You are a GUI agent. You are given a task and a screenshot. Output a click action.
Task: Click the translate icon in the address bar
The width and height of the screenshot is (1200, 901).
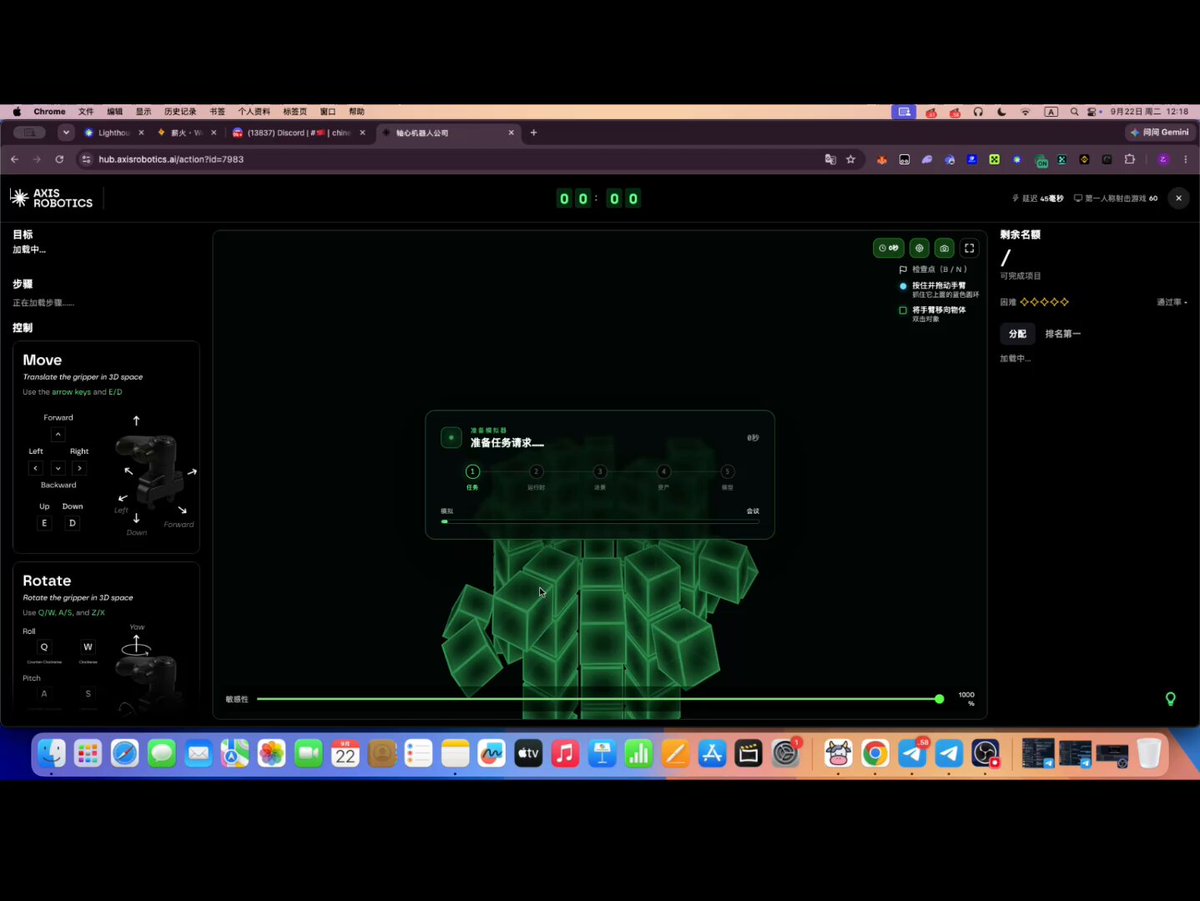(830, 159)
